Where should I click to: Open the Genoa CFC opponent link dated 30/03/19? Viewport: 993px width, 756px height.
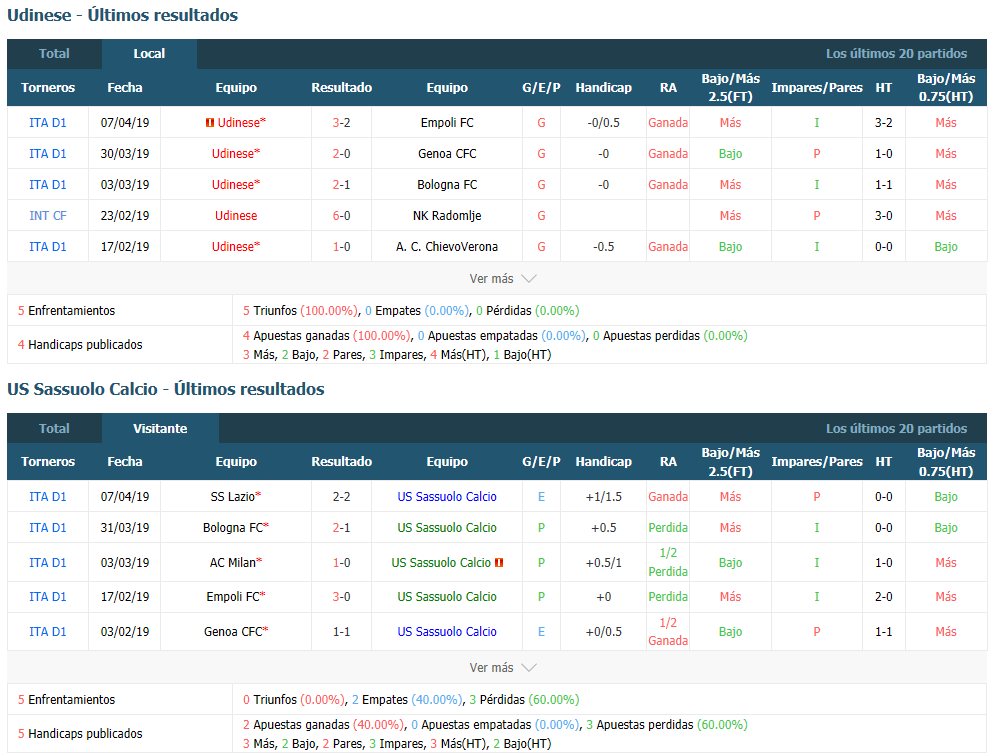click(x=447, y=154)
